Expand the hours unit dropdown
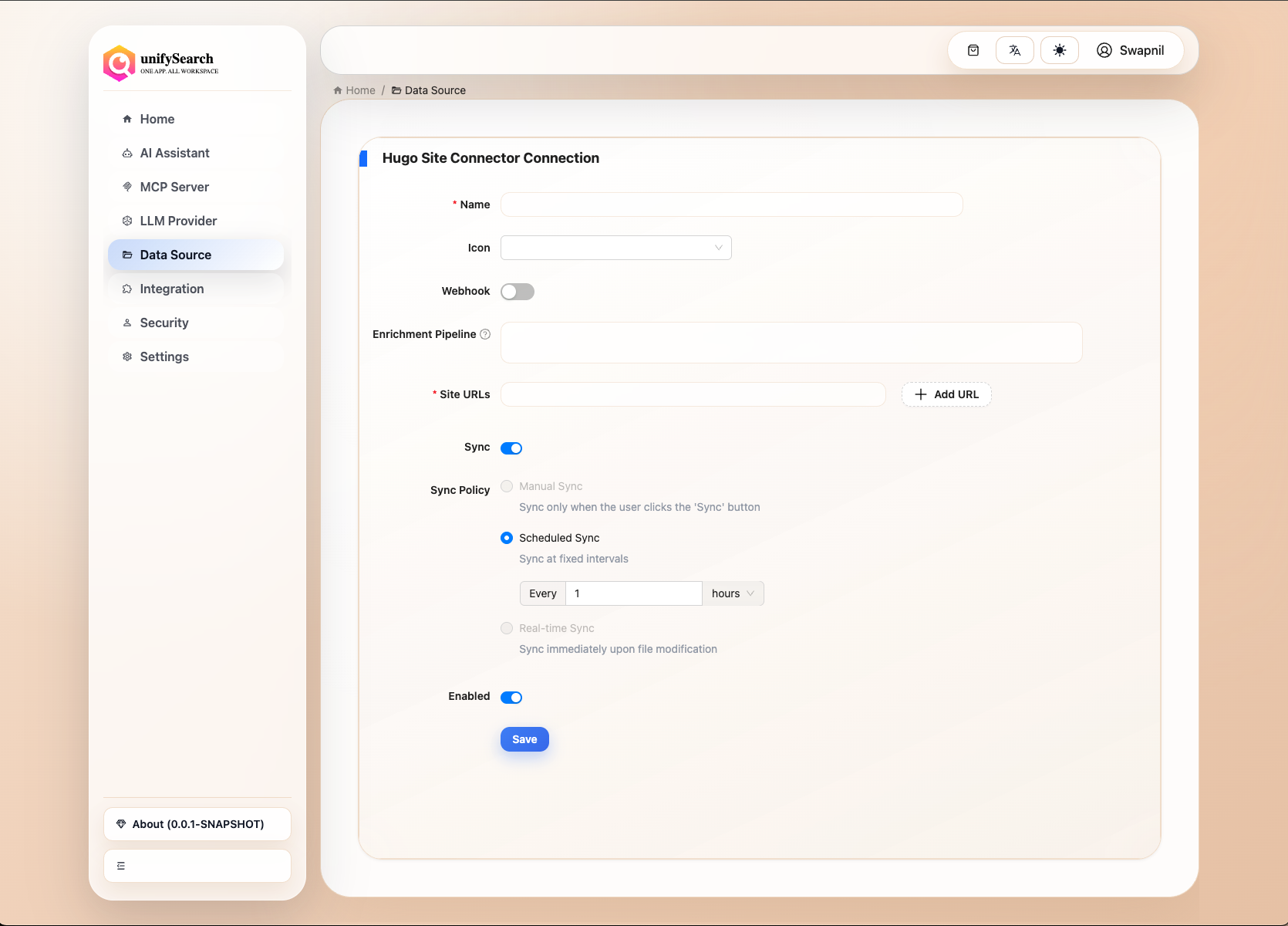 (x=733, y=593)
